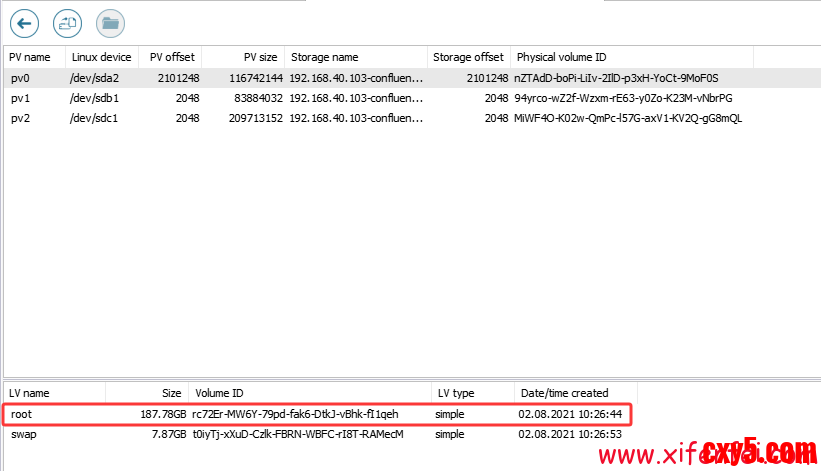The image size is (821, 471).
Task: Click the storage refresh toolbar icon
Action: (68, 24)
